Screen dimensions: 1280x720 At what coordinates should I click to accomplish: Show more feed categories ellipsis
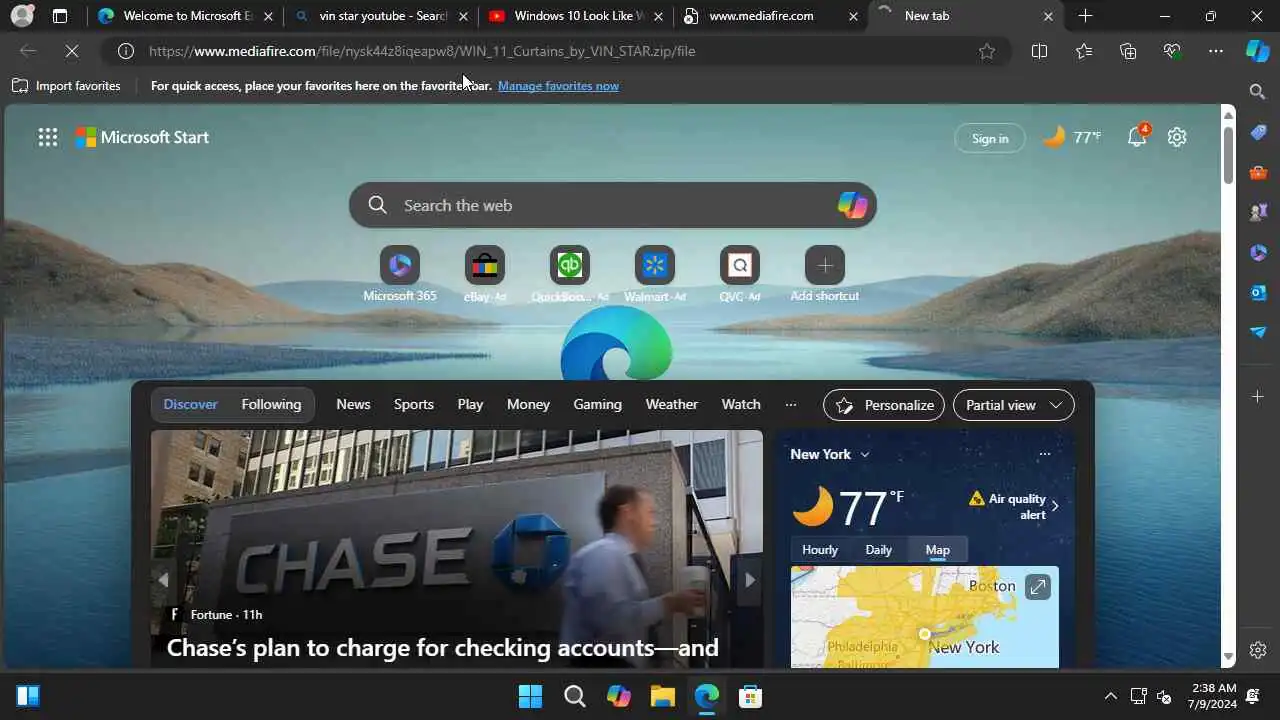[791, 405]
